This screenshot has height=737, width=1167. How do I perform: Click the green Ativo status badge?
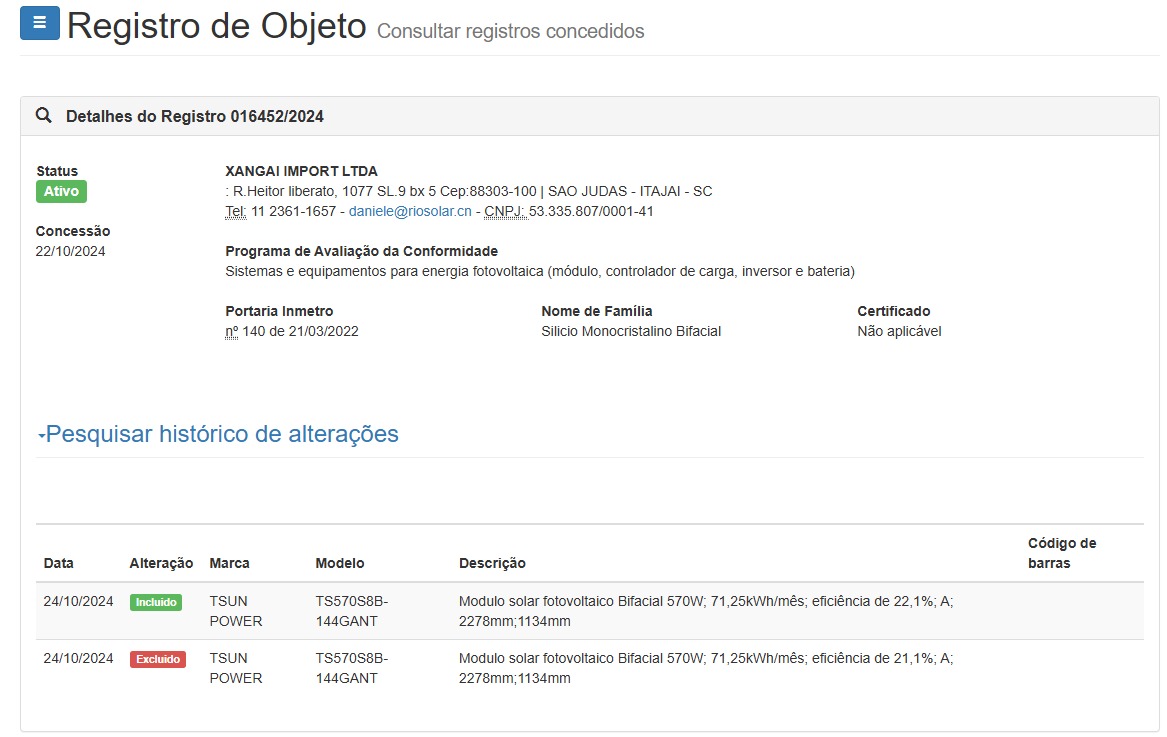(61, 191)
